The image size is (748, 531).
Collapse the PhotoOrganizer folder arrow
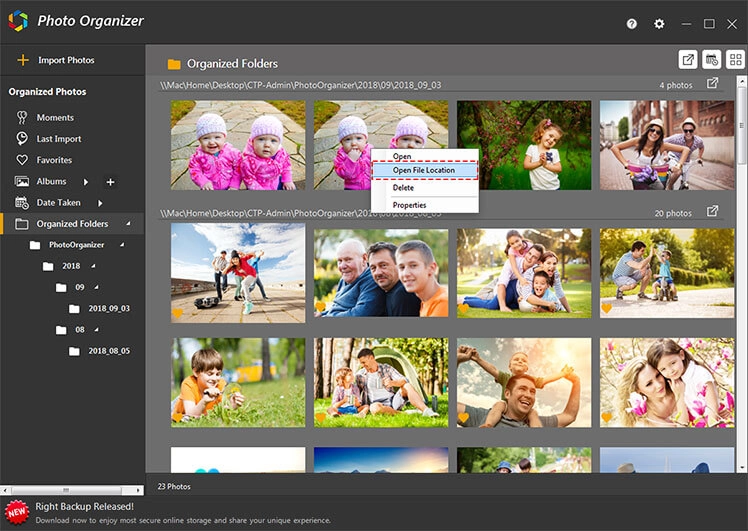tap(122, 244)
